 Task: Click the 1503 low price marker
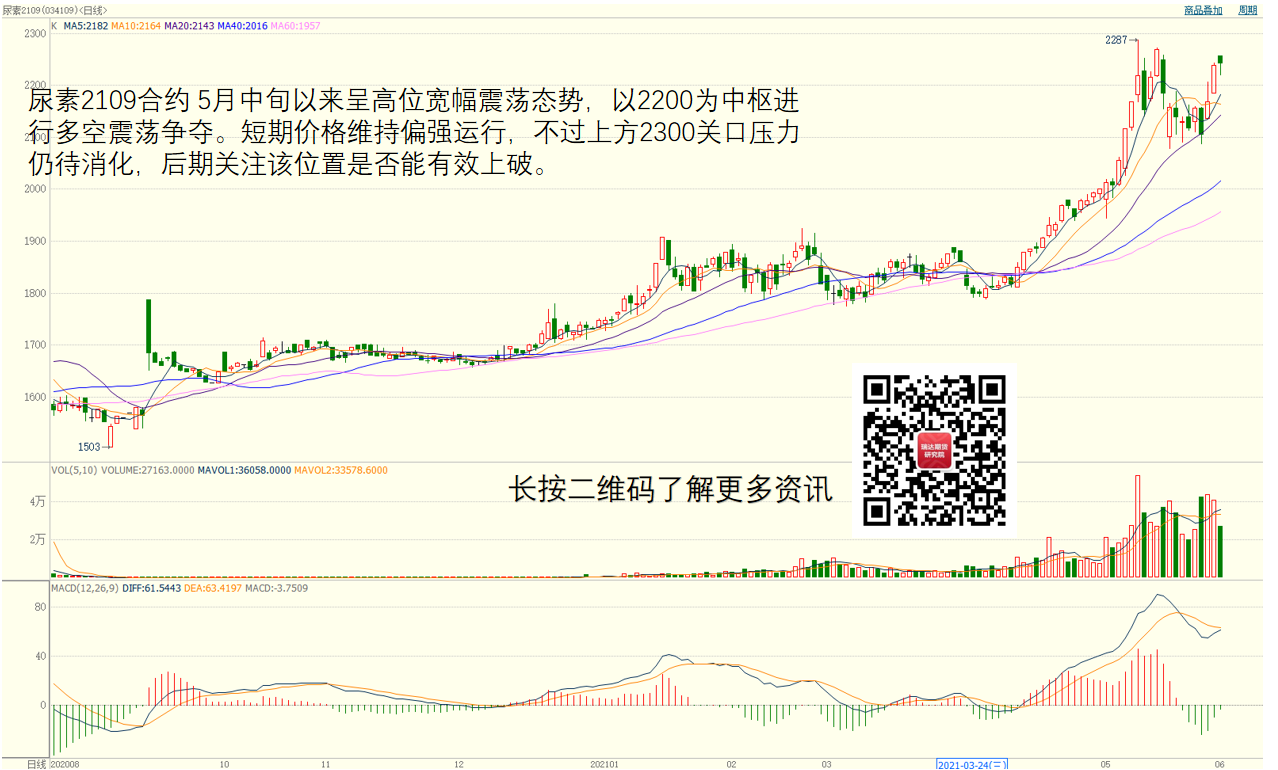[89, 447]
